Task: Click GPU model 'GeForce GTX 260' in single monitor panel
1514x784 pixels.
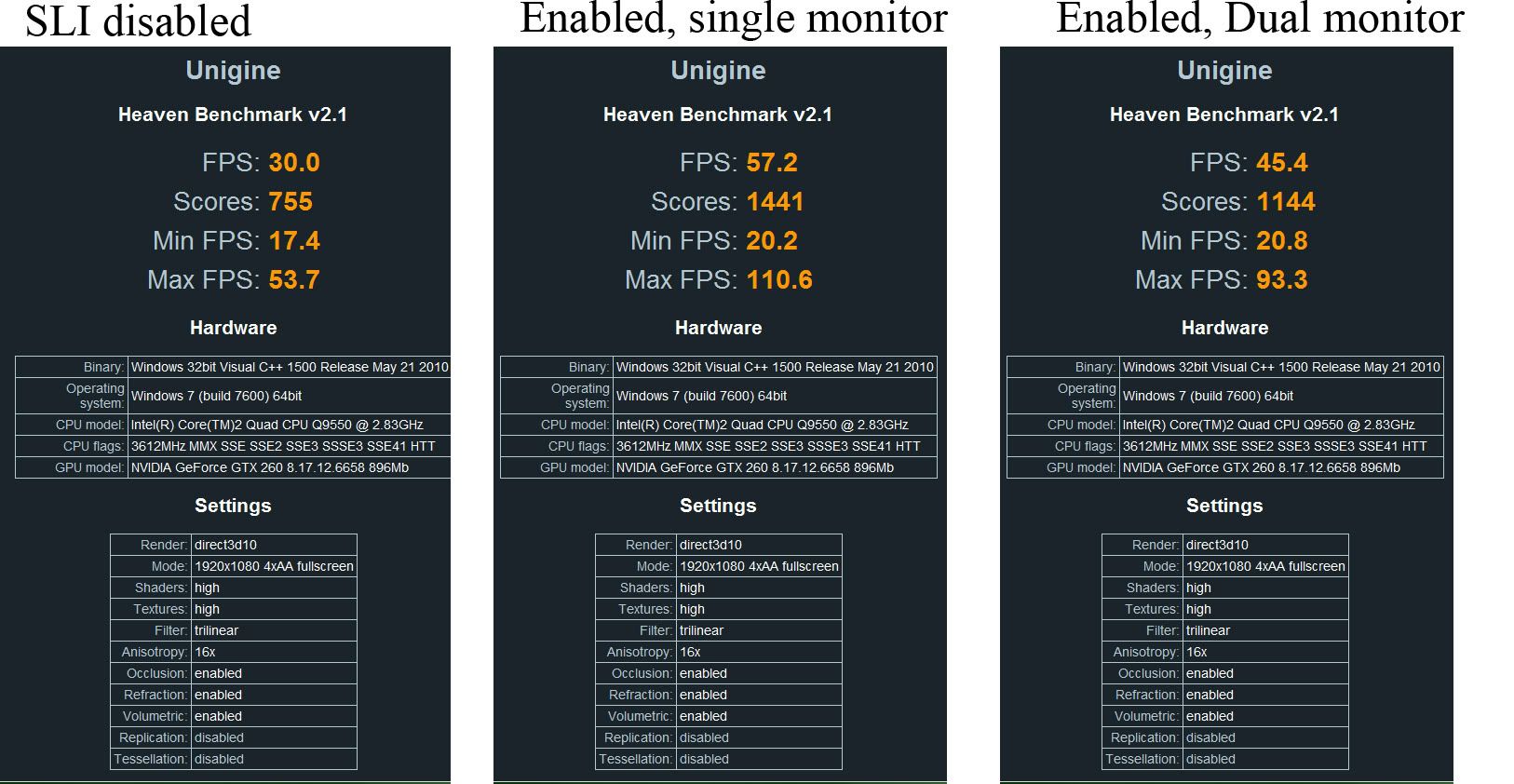Action: (x=754, y=467)
